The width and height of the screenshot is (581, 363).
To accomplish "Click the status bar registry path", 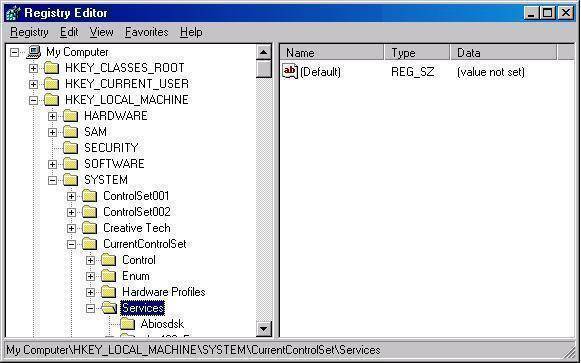I will [x=193, y=350].
